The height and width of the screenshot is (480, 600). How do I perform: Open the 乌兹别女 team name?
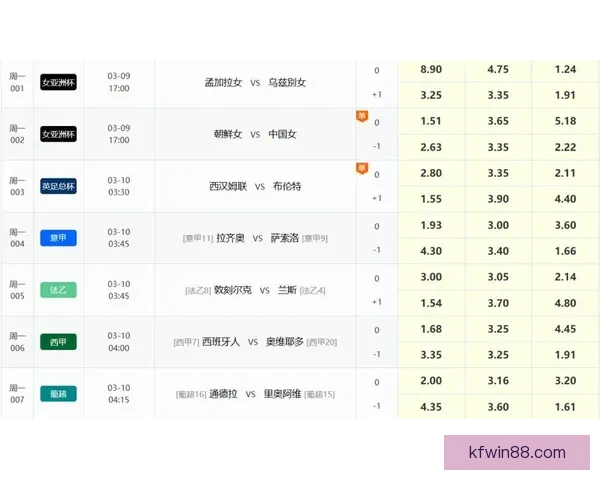pyautogui.click(x=287, y=82)
